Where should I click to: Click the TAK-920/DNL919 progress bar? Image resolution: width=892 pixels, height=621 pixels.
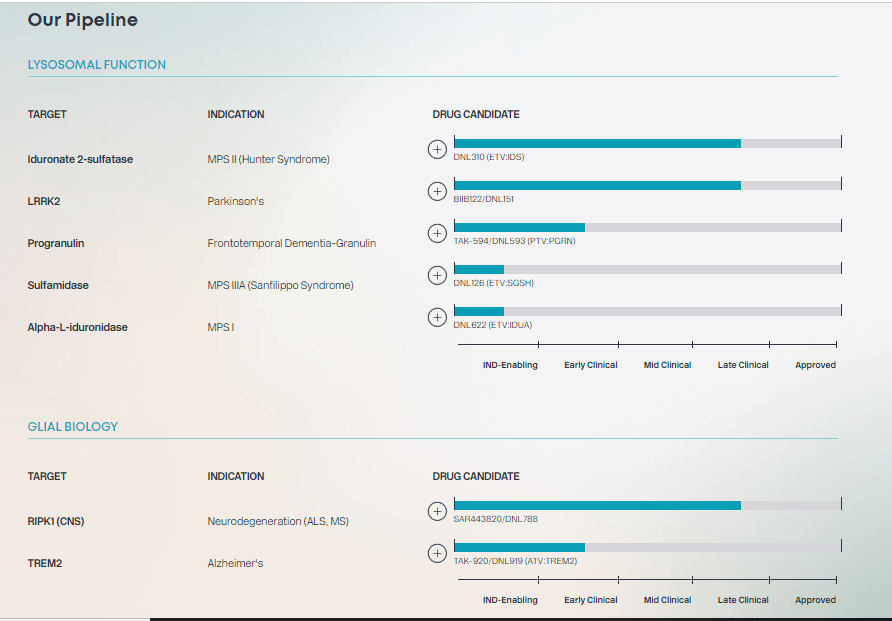pyautogui.click(x=647, y=547)
